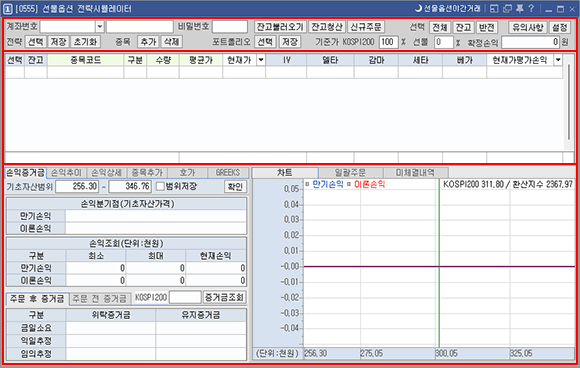Click the 전략 선택 button

(x=36, y=42)
